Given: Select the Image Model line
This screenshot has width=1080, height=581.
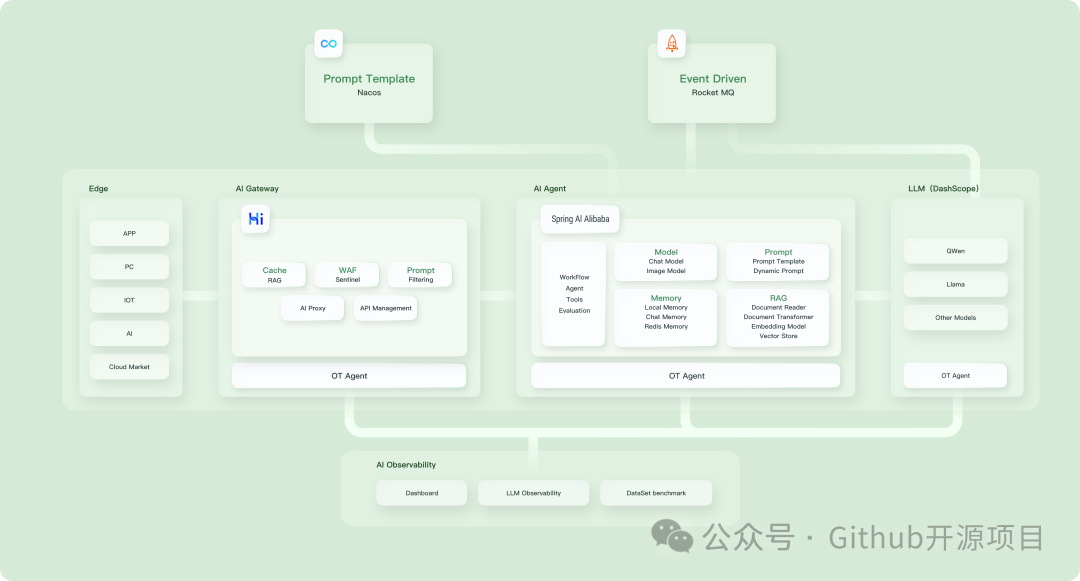Looking at the screenshot, I should pos(666,271).
